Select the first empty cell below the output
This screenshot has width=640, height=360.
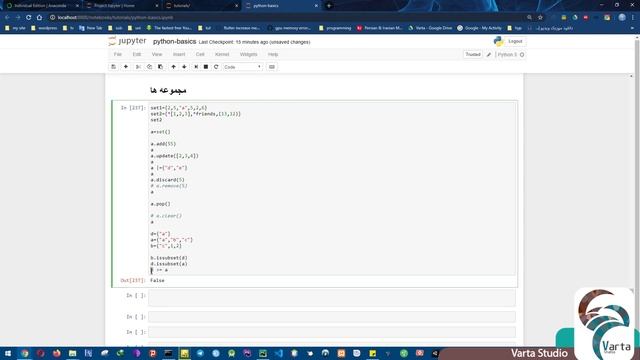pyautogui.click(x=332, y=298)
